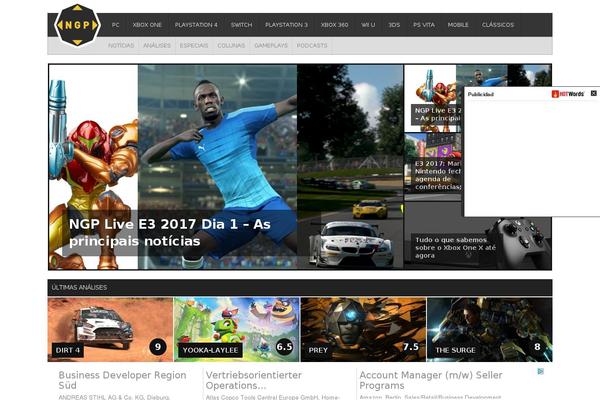Viewport: 600px width, 400px height.
Task: Open Tudo o que sabemos Xbox One X article
Action: [x=455, y=248]
